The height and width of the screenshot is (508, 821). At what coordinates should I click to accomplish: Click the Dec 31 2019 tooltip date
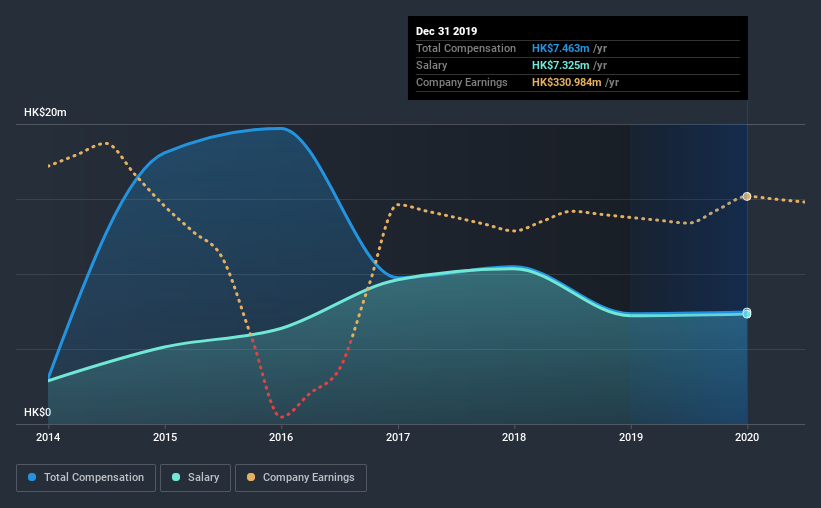coord(447,31)
